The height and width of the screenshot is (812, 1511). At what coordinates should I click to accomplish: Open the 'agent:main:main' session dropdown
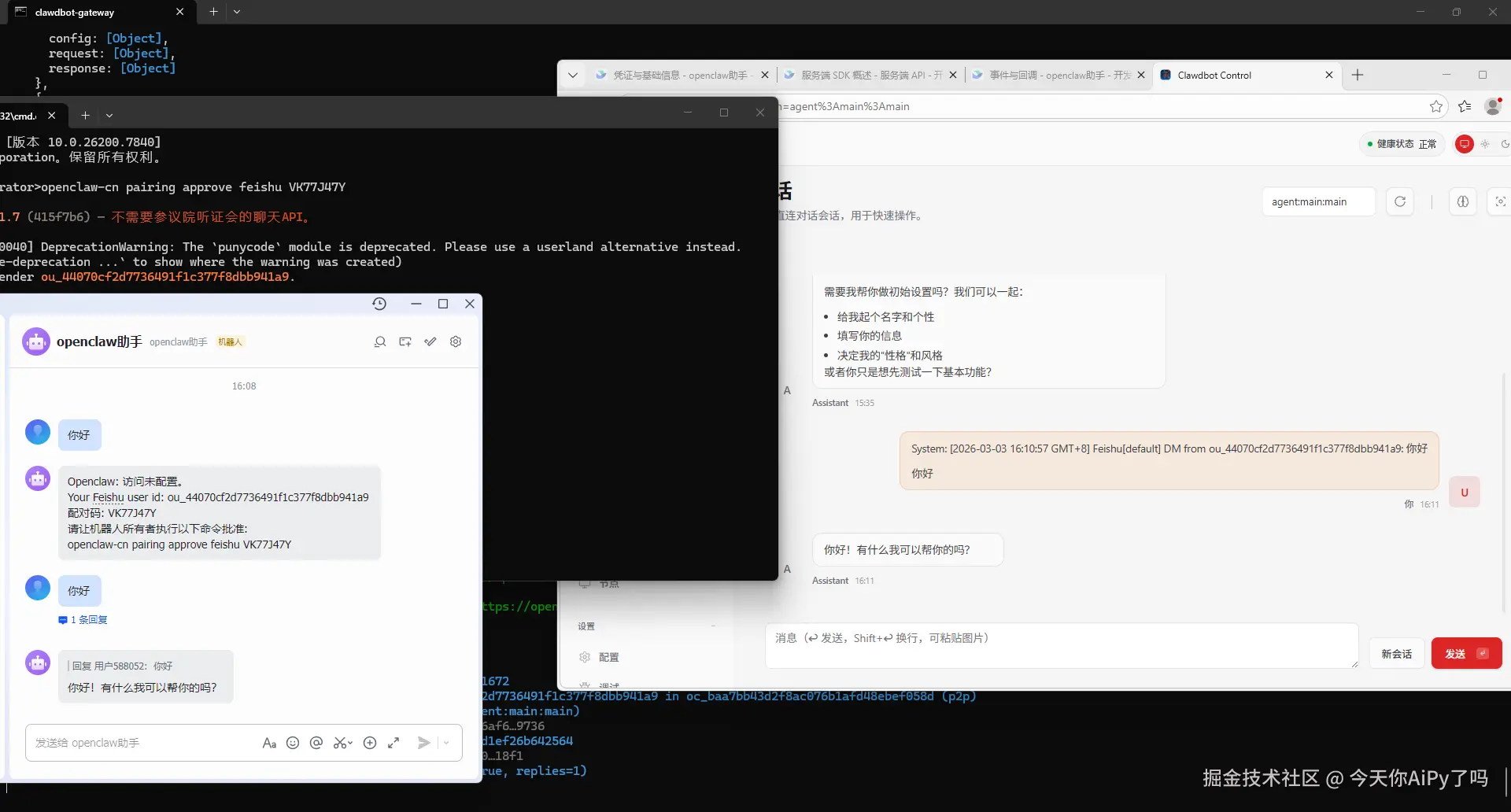[1319, 201]
